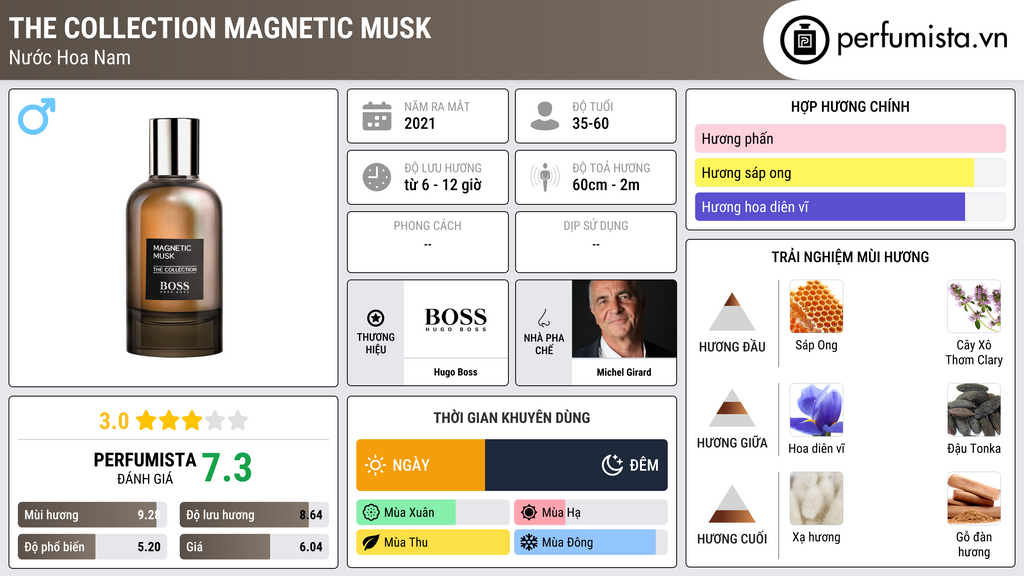Click the Thời gian khuyên dùng heading
This screenshot has width=1024, height=576.
coord(511,418)
